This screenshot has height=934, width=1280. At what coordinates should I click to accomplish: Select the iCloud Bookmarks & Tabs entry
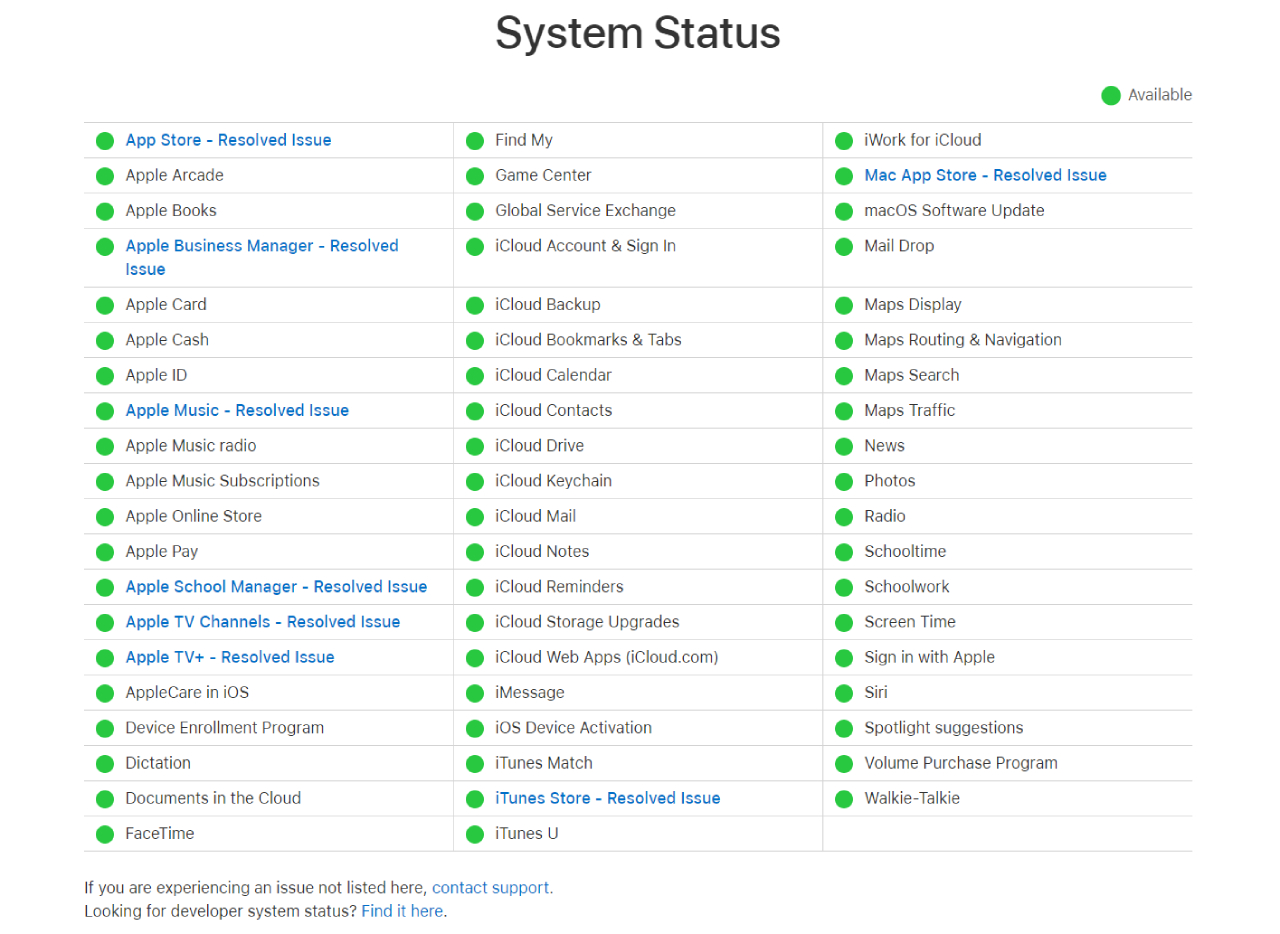coord(588,339)
